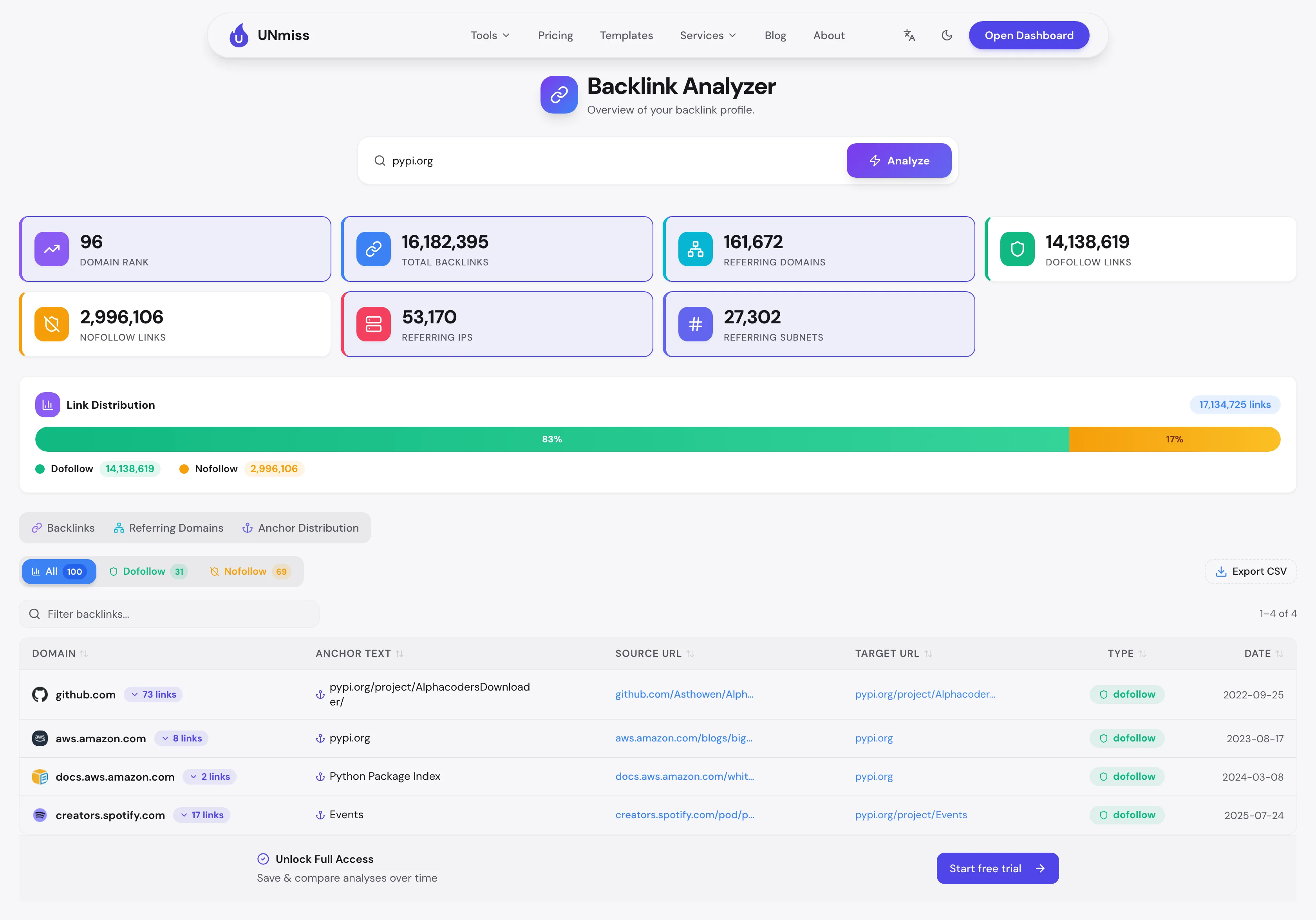Click the search magnifier in the domain field

[380, 161]
